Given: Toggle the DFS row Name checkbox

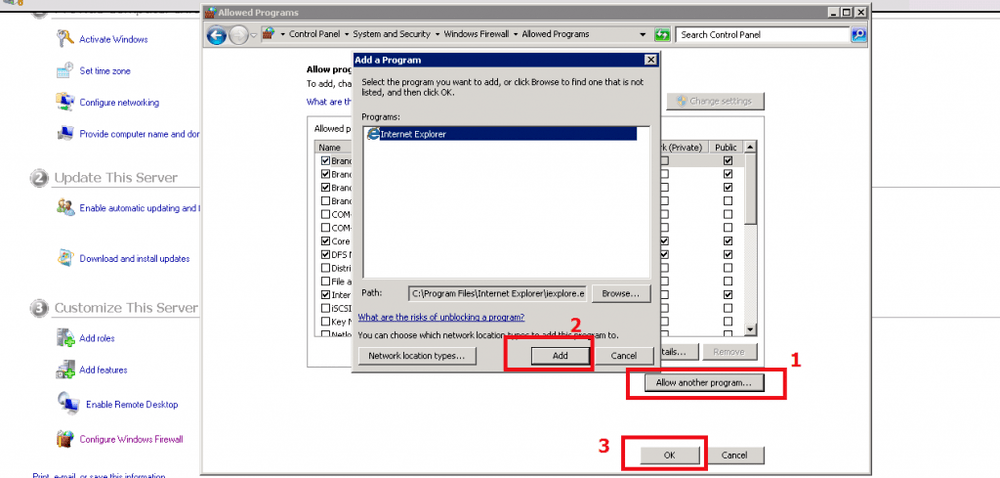Looking at the screenshot, I should [326, 255].
